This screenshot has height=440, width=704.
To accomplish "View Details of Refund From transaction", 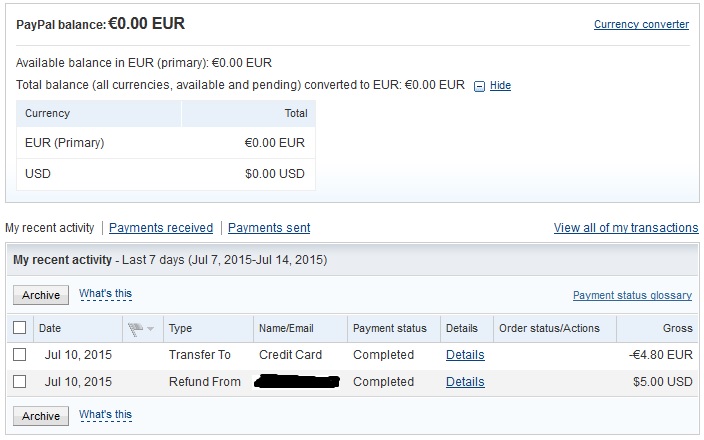I will 465,382.
